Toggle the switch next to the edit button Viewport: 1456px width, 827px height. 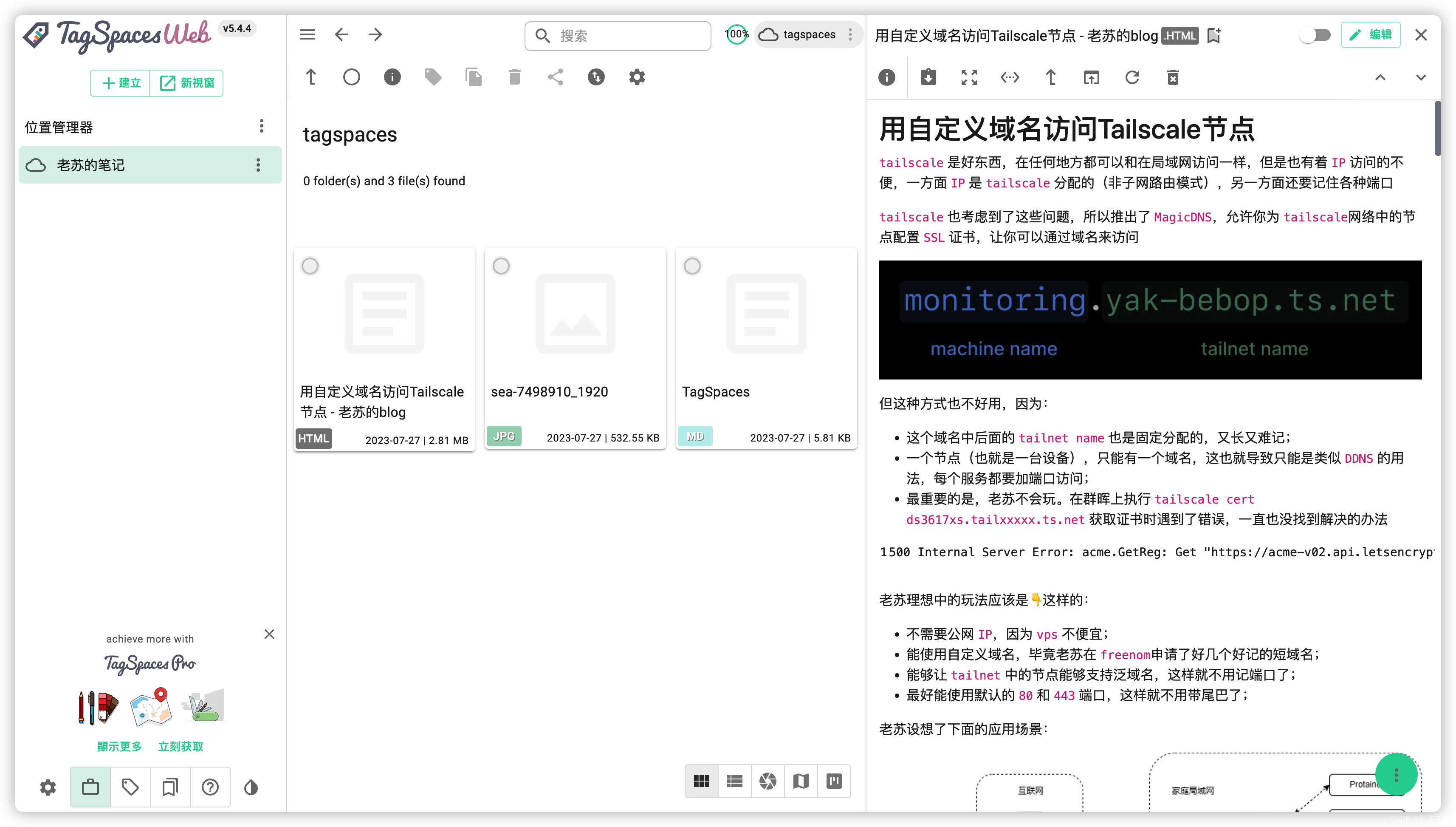coord(1315,35)
